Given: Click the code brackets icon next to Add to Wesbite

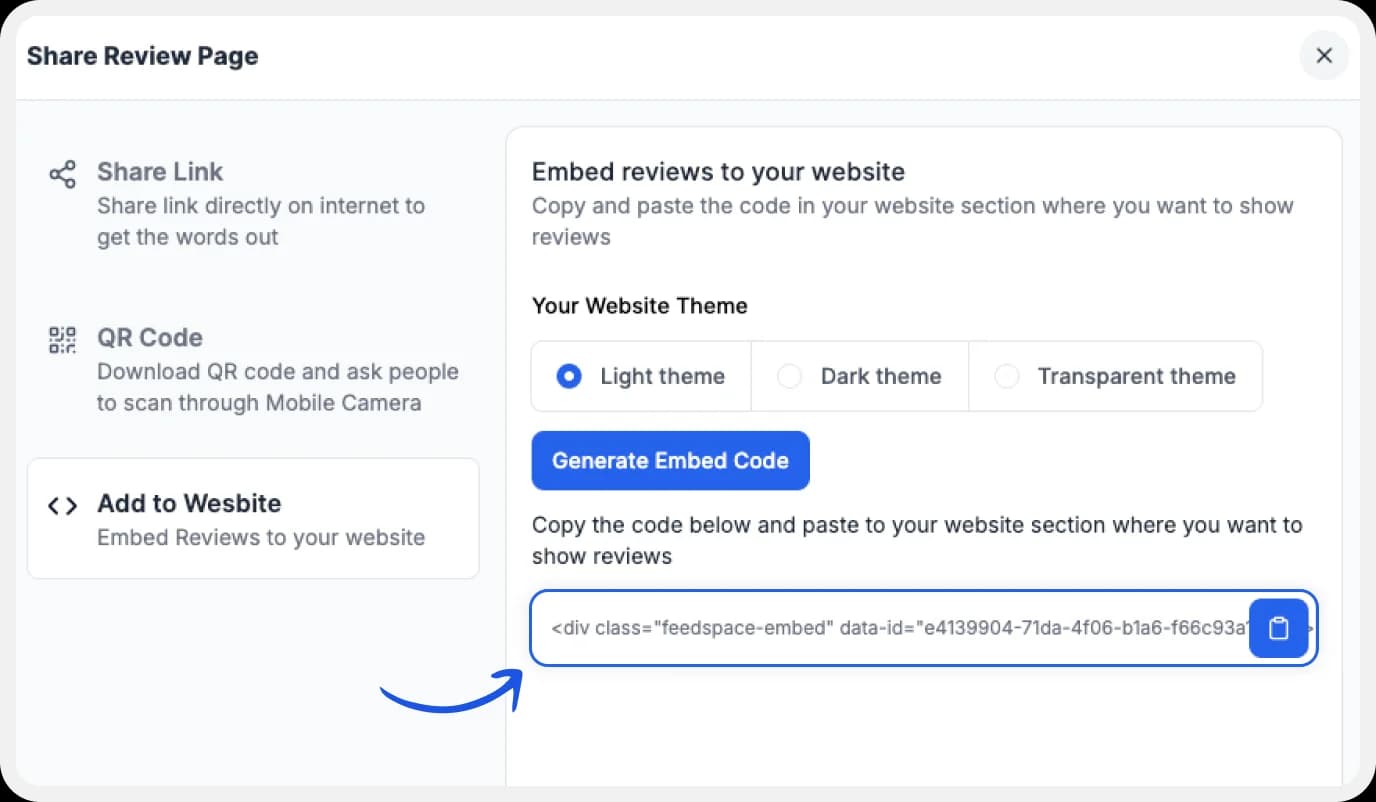Looking at the screenshot, I should coord(62,505).
